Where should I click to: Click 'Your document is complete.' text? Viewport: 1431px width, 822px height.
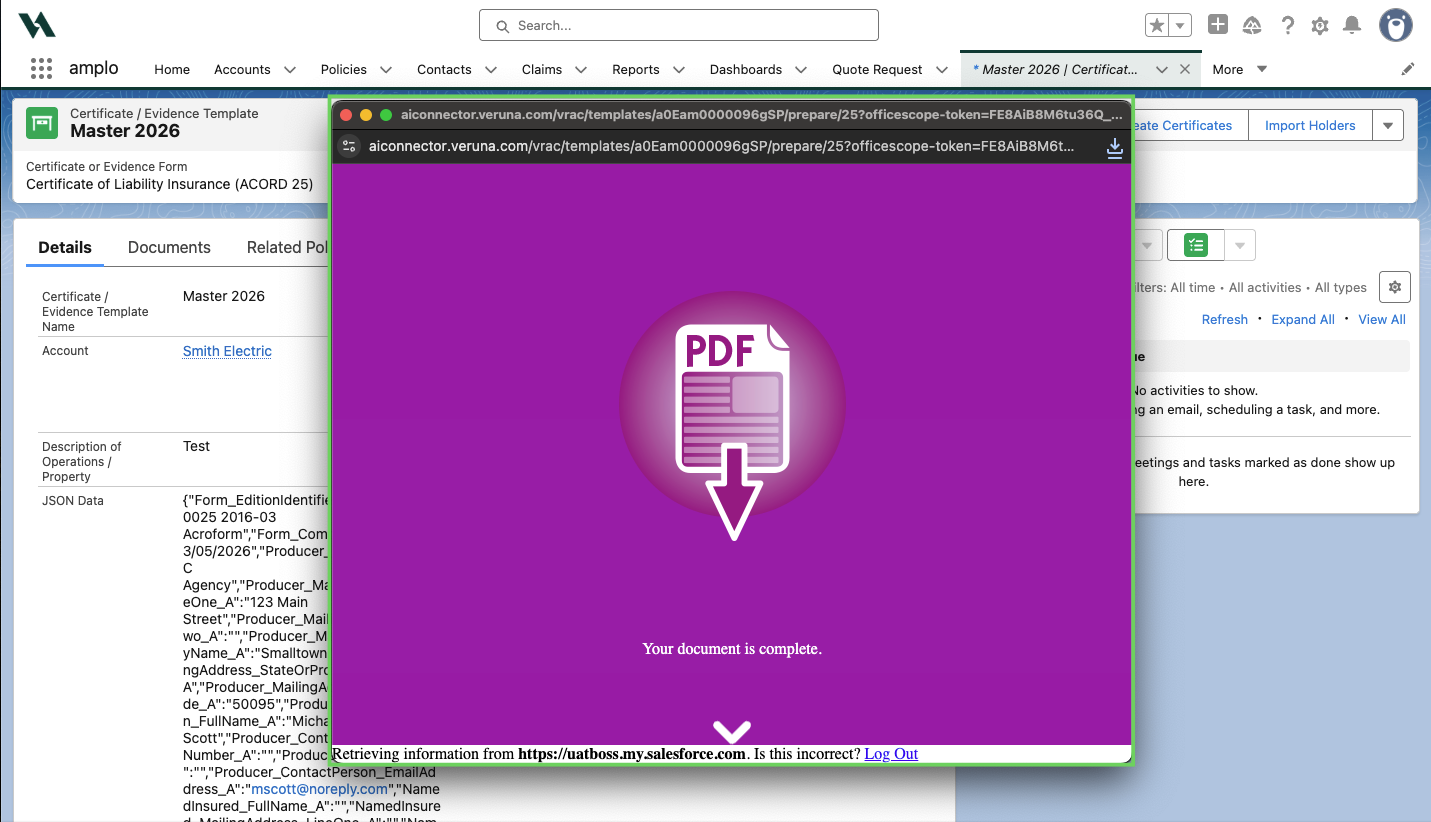click(x=732, y=649)
